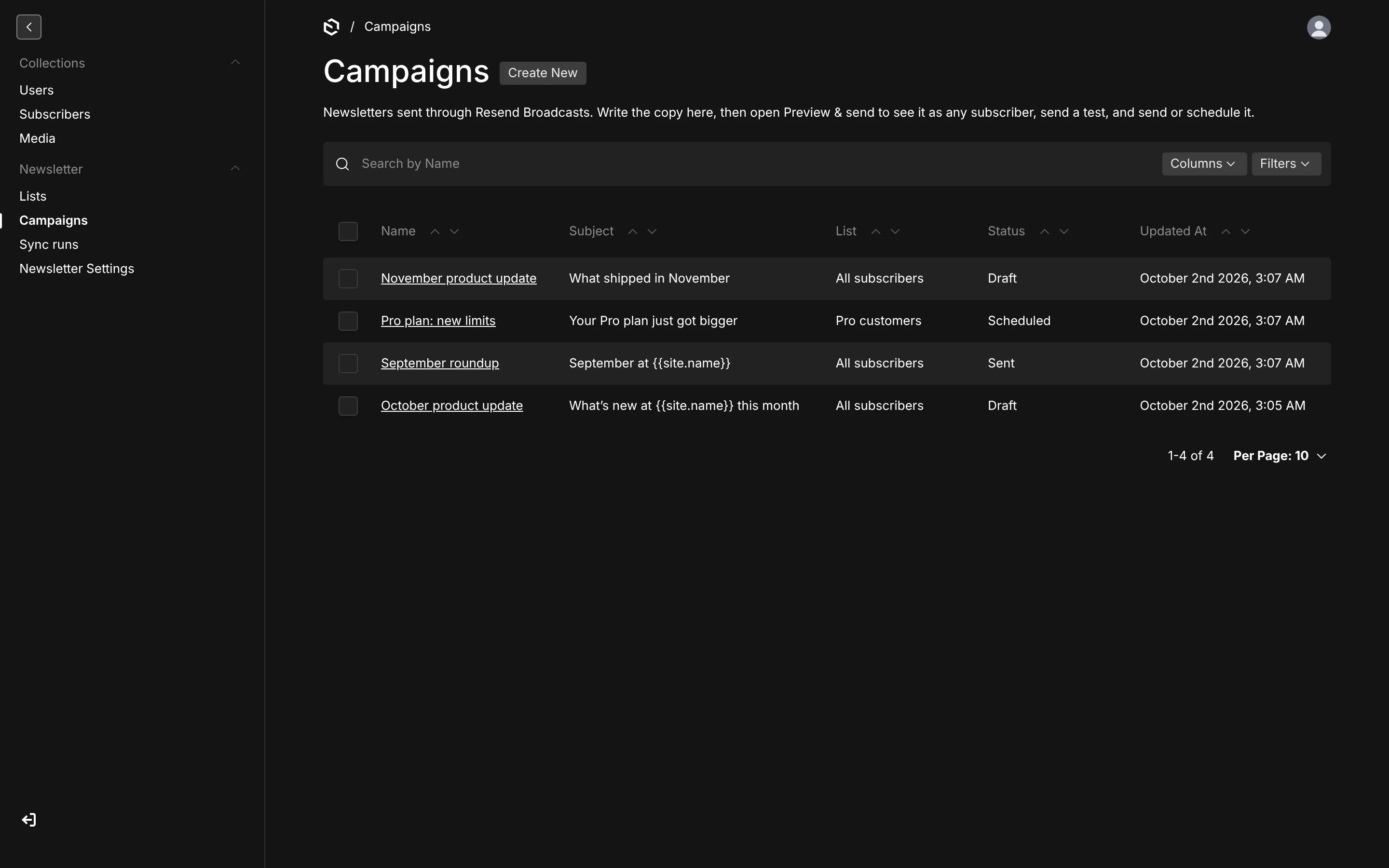Image resolution: width=1389 pixels, height=868 pixels.
Task: Click the log out icon
Action: tap(29, 820)
